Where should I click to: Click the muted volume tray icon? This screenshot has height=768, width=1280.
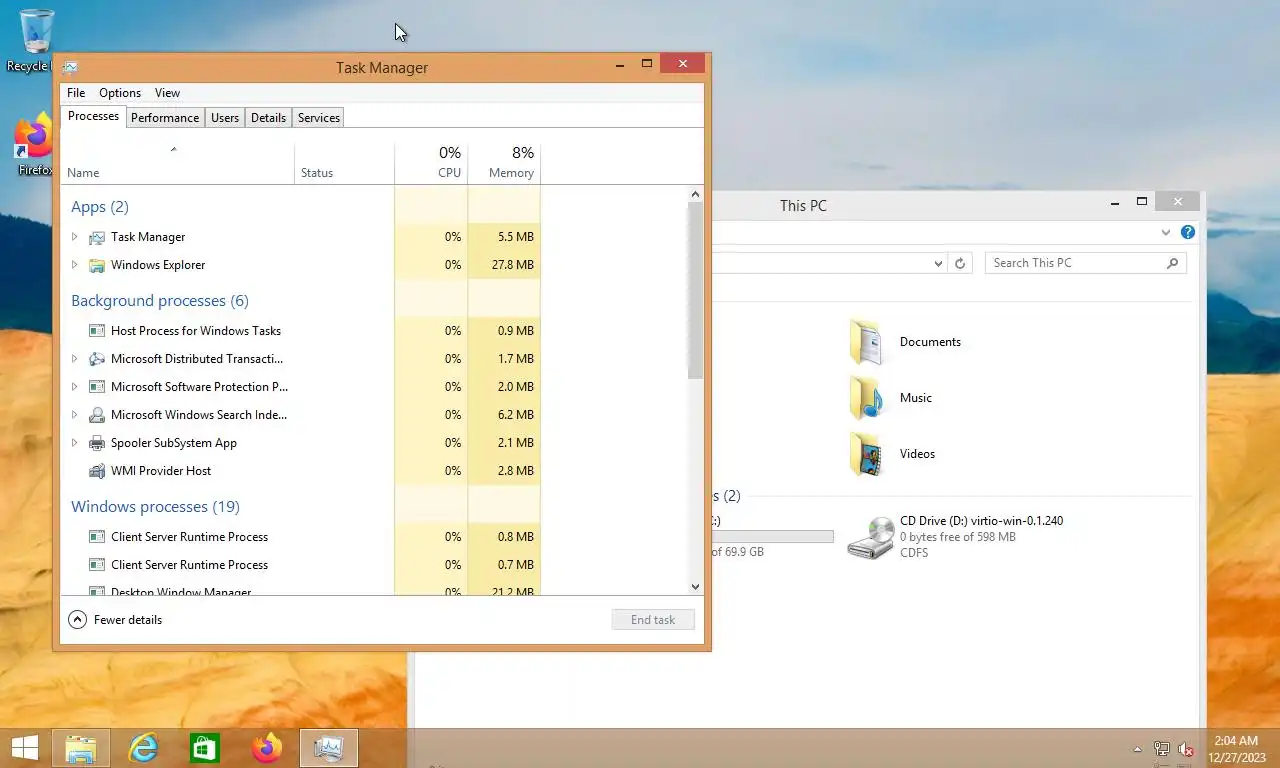(x=1186, y=749)
